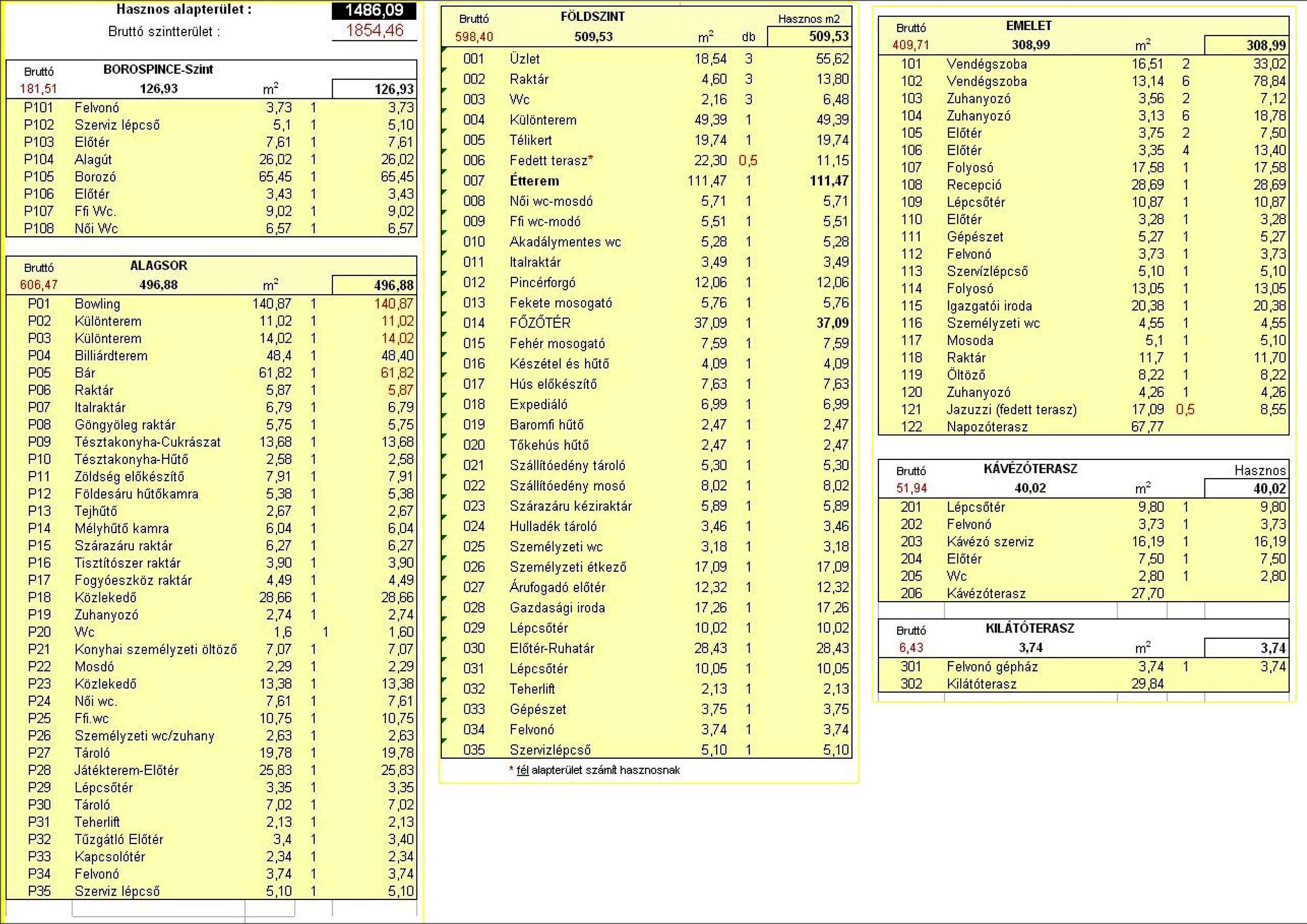Click the 122 Napozóterasz cell
This screenshot has height=924, width=1307.
pos(987,428)
